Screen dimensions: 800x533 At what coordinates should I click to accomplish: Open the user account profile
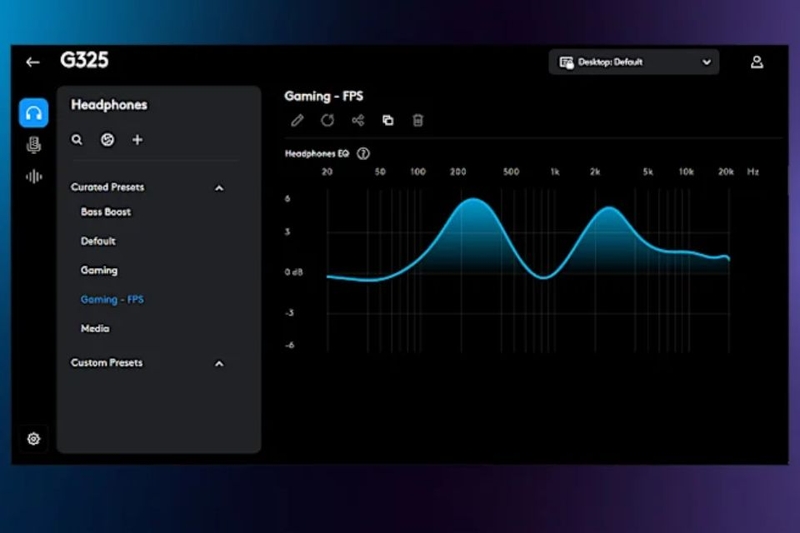click(x=757, y=62)
